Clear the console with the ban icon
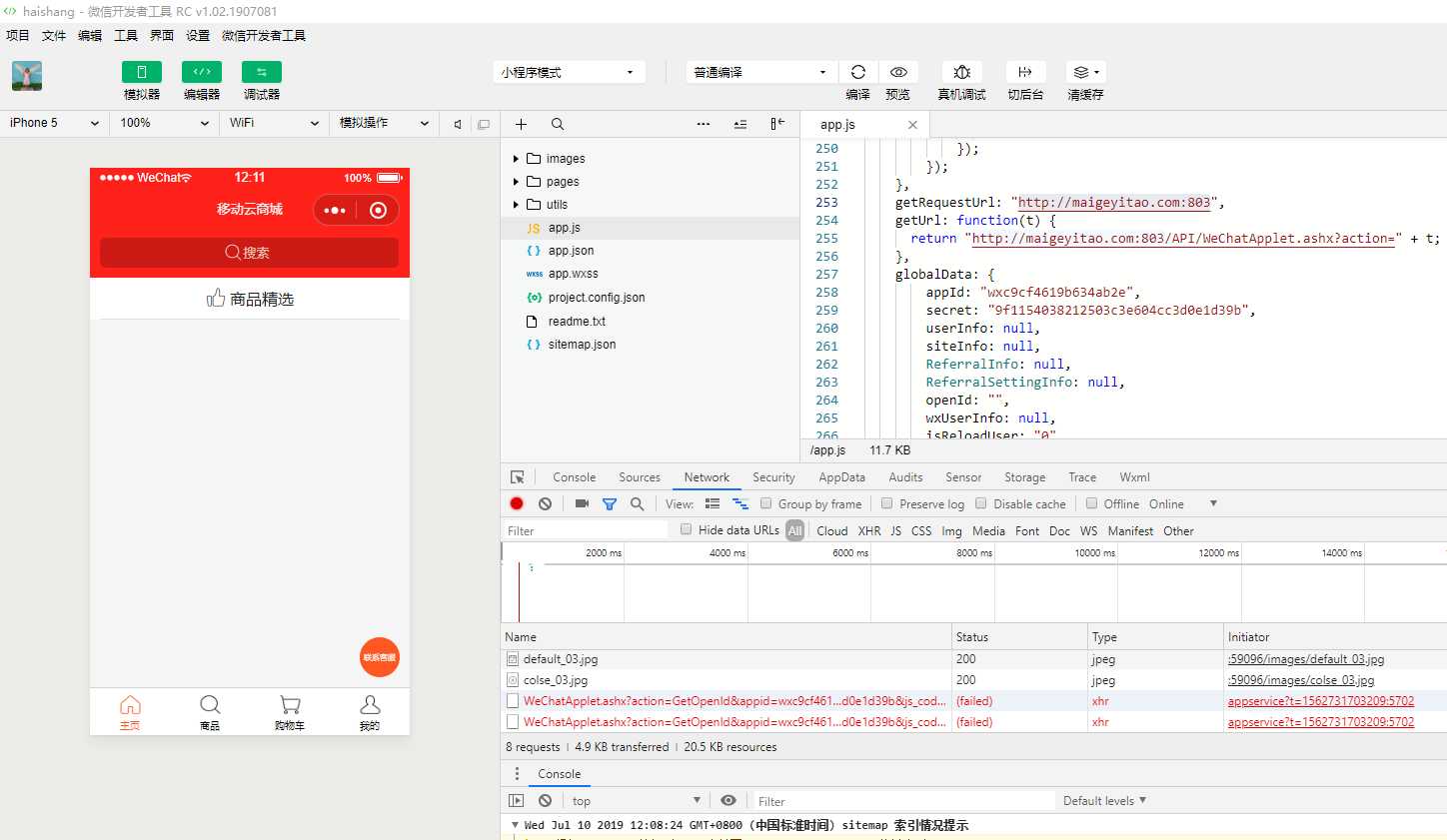The width and height of the screenshot is (1447, 840). (x=545, y=800)
